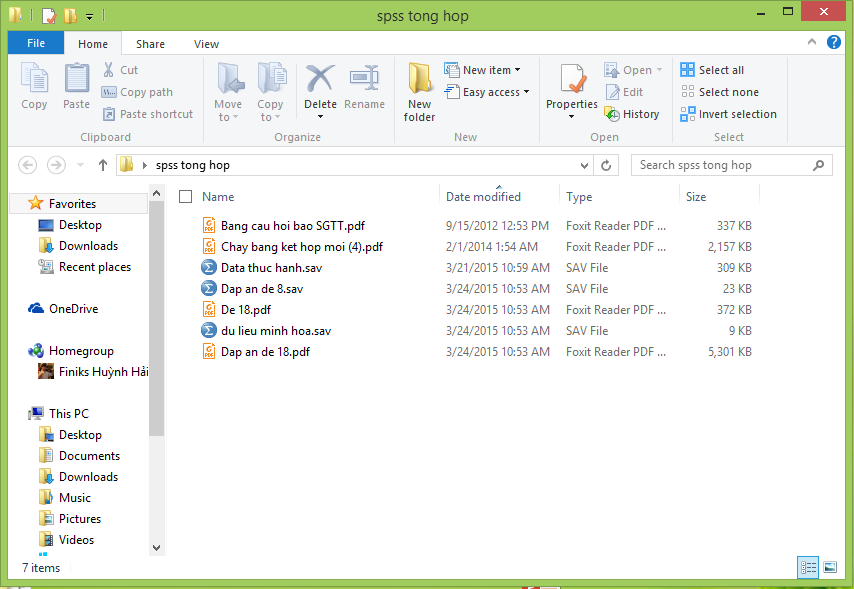Click Select all in ribbon
This screenshot has height=589, width=854.
[x=712, y=70]
